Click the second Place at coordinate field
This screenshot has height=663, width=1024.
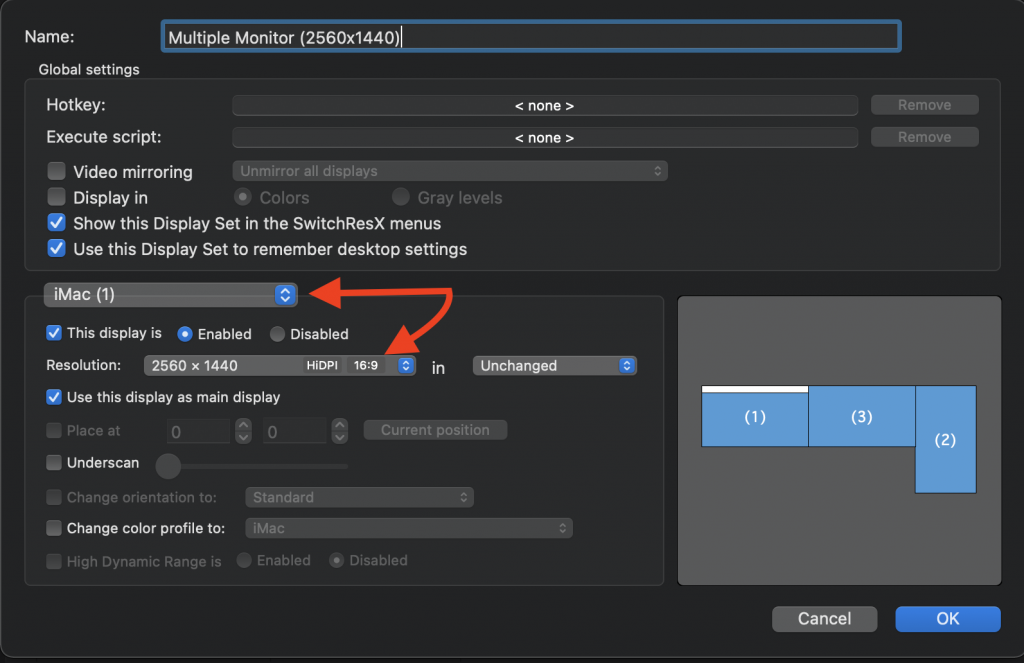(295, 431)
